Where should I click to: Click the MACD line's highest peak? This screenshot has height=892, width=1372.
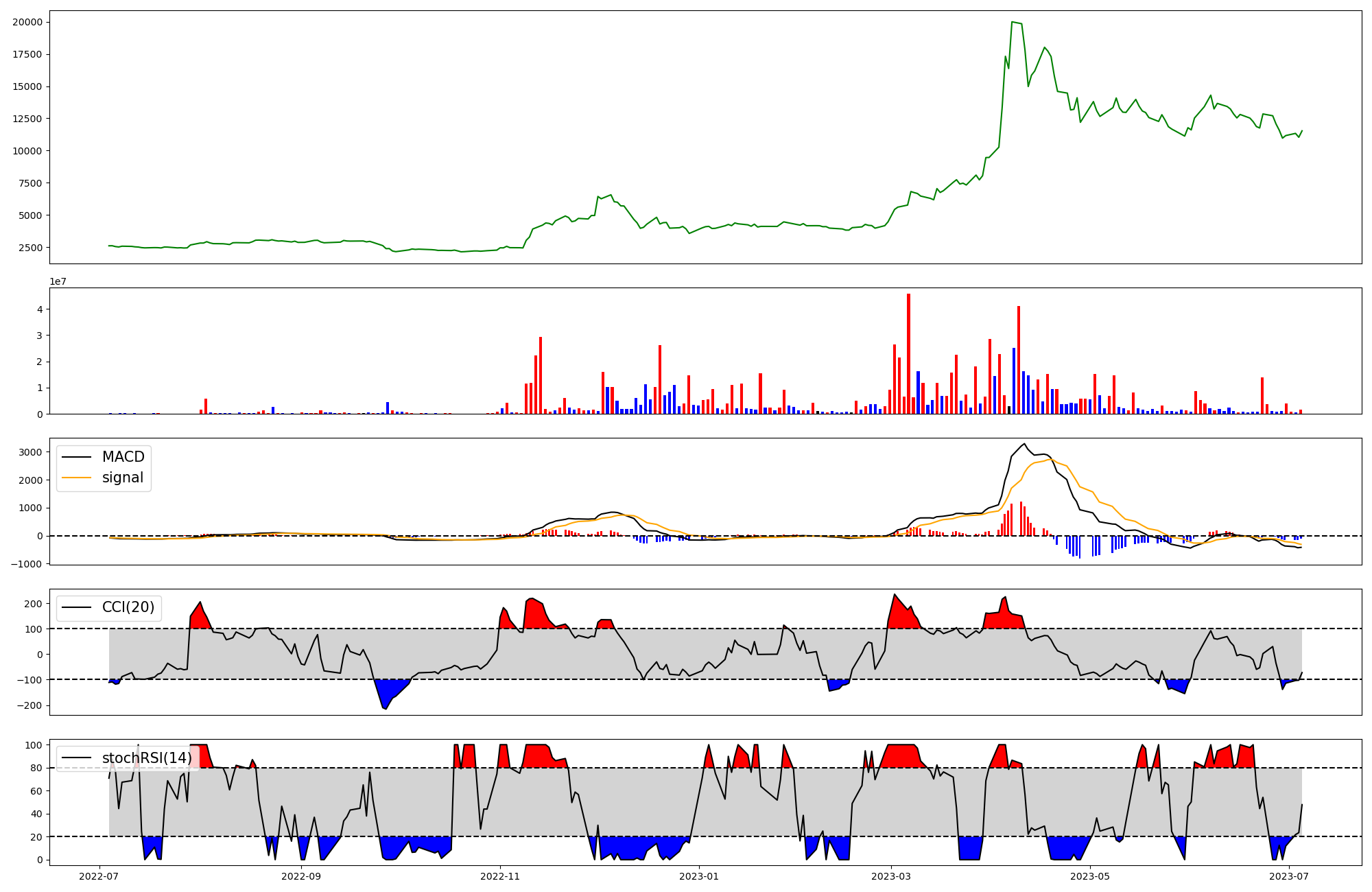(x=1024, y=444)
